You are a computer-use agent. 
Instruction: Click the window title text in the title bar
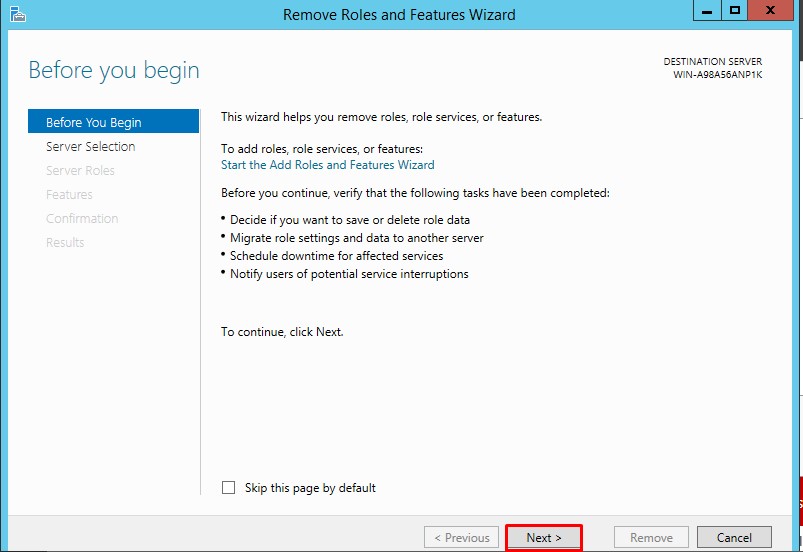click(399, 14)
